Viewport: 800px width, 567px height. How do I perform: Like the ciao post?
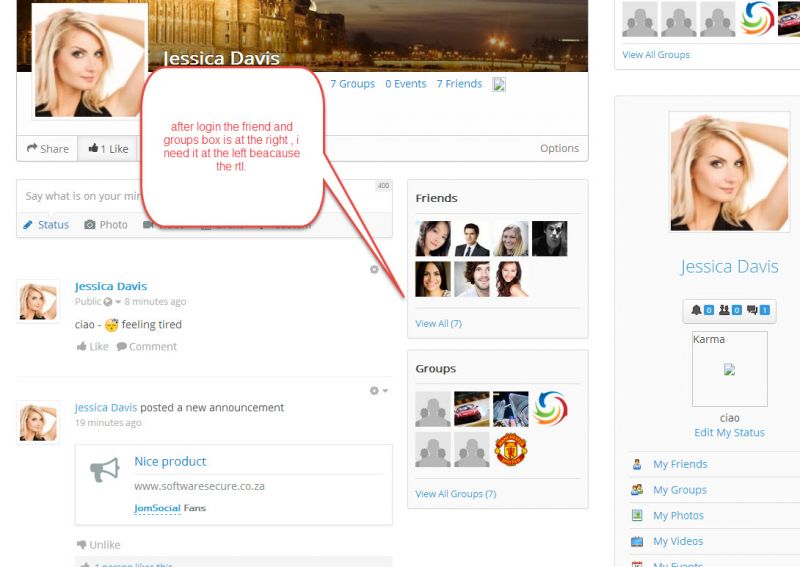(x=92, y=347)
